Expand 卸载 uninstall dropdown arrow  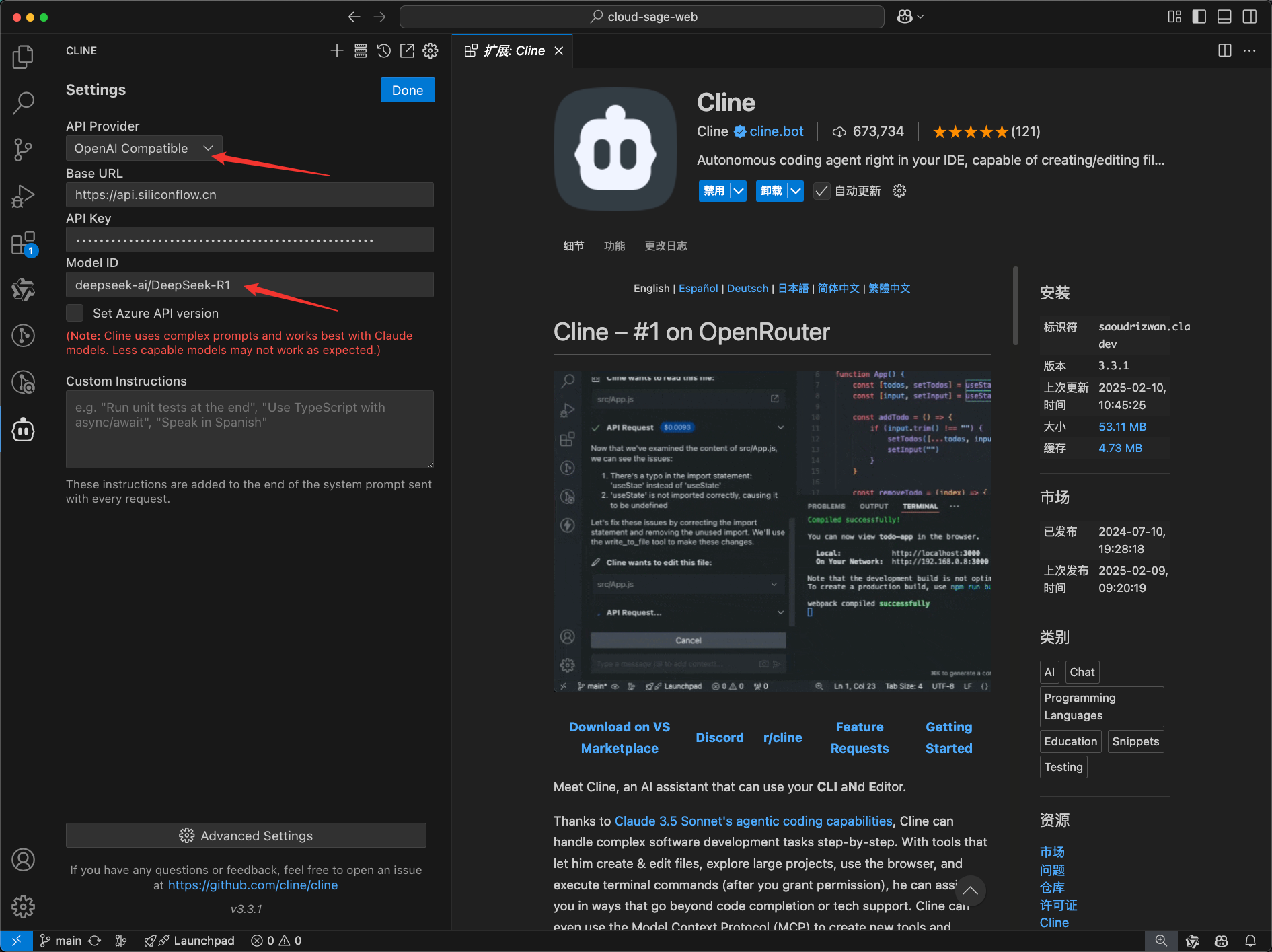(x=796, y=191)
